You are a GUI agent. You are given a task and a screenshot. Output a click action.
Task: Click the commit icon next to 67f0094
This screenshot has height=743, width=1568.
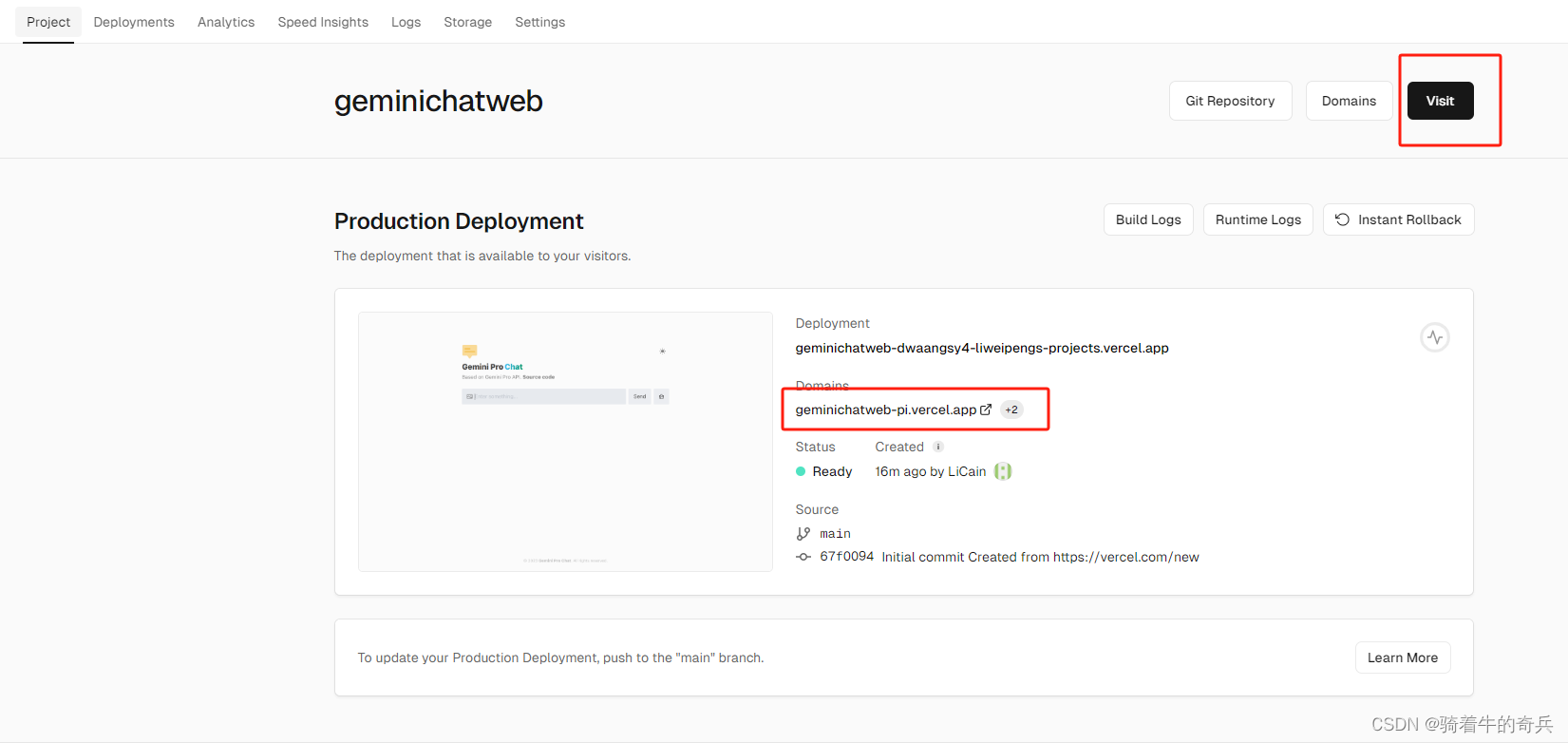pos(803,557)
